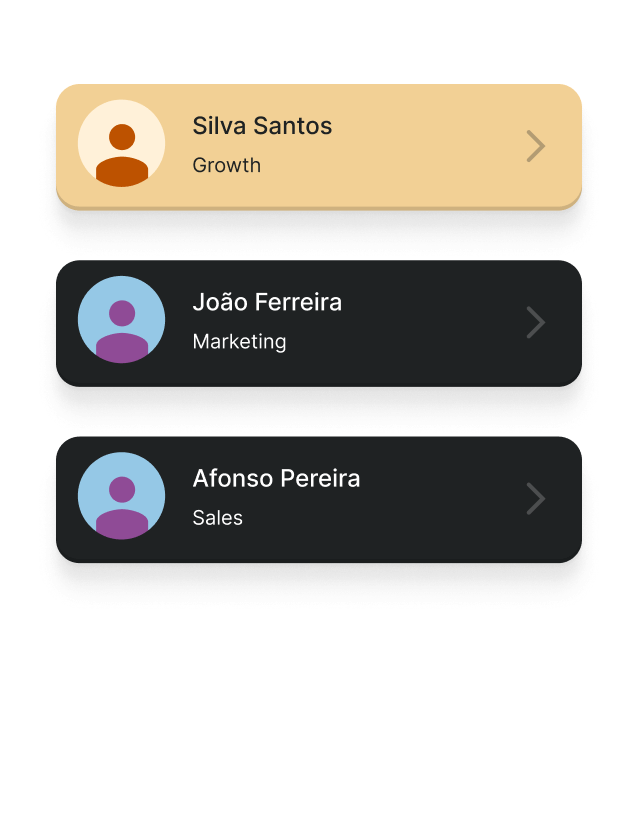Open Afonso Pereira by name
The image size is (639, 822).
276,478
